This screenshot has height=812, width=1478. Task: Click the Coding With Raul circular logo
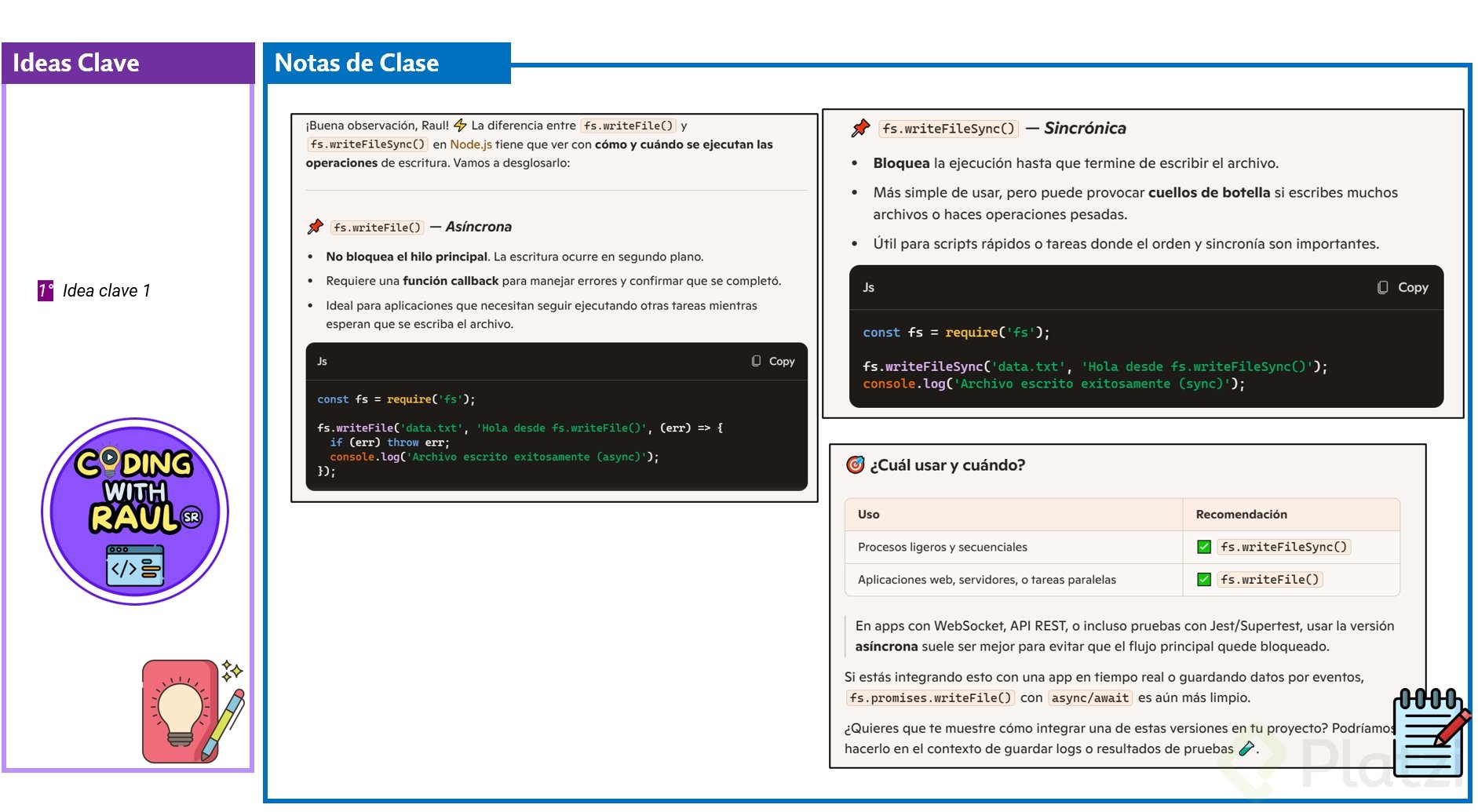135,512
